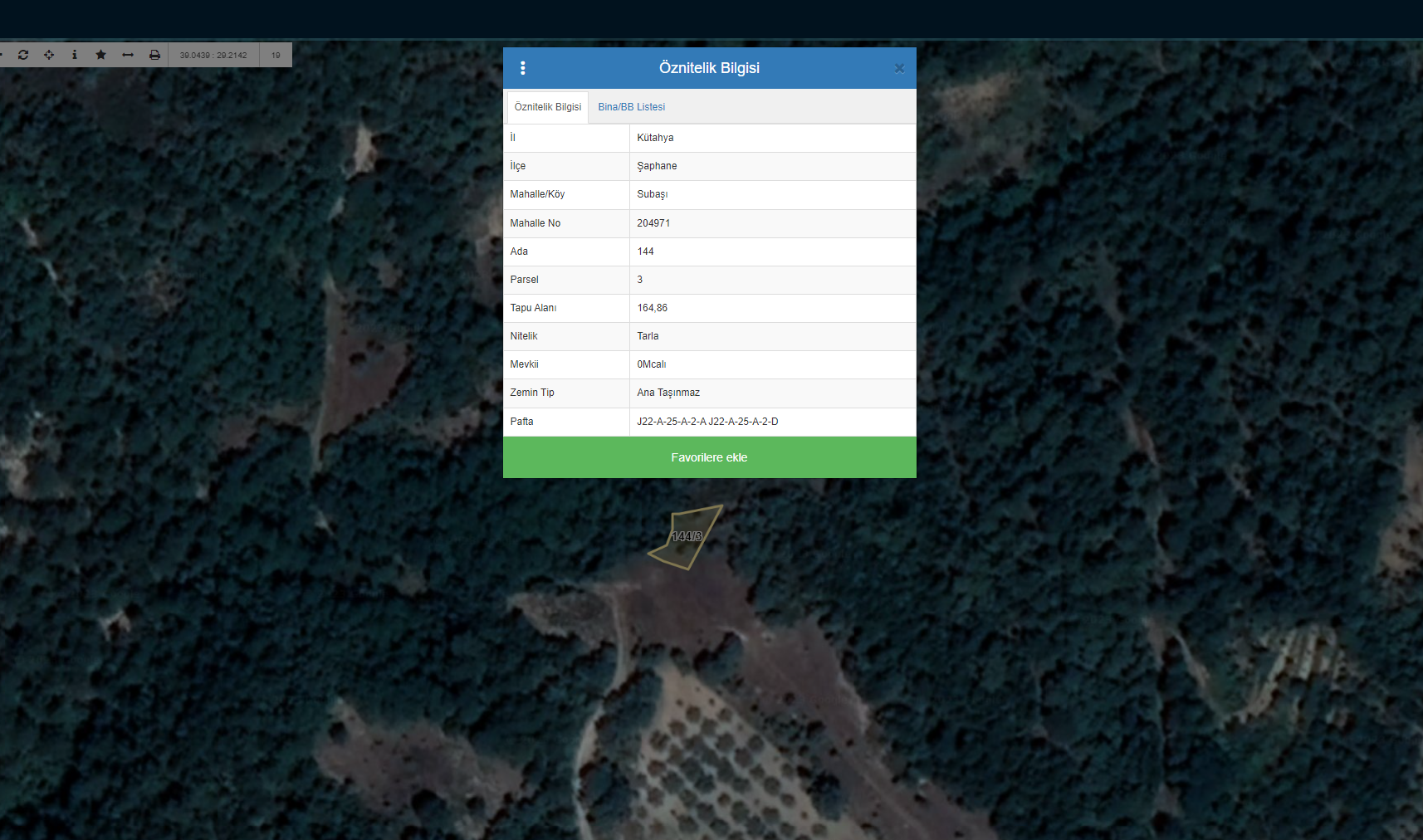Click the refresh icon in map toolbar
The height and width of the screenshot is (840, 1423).
(23, 55)
